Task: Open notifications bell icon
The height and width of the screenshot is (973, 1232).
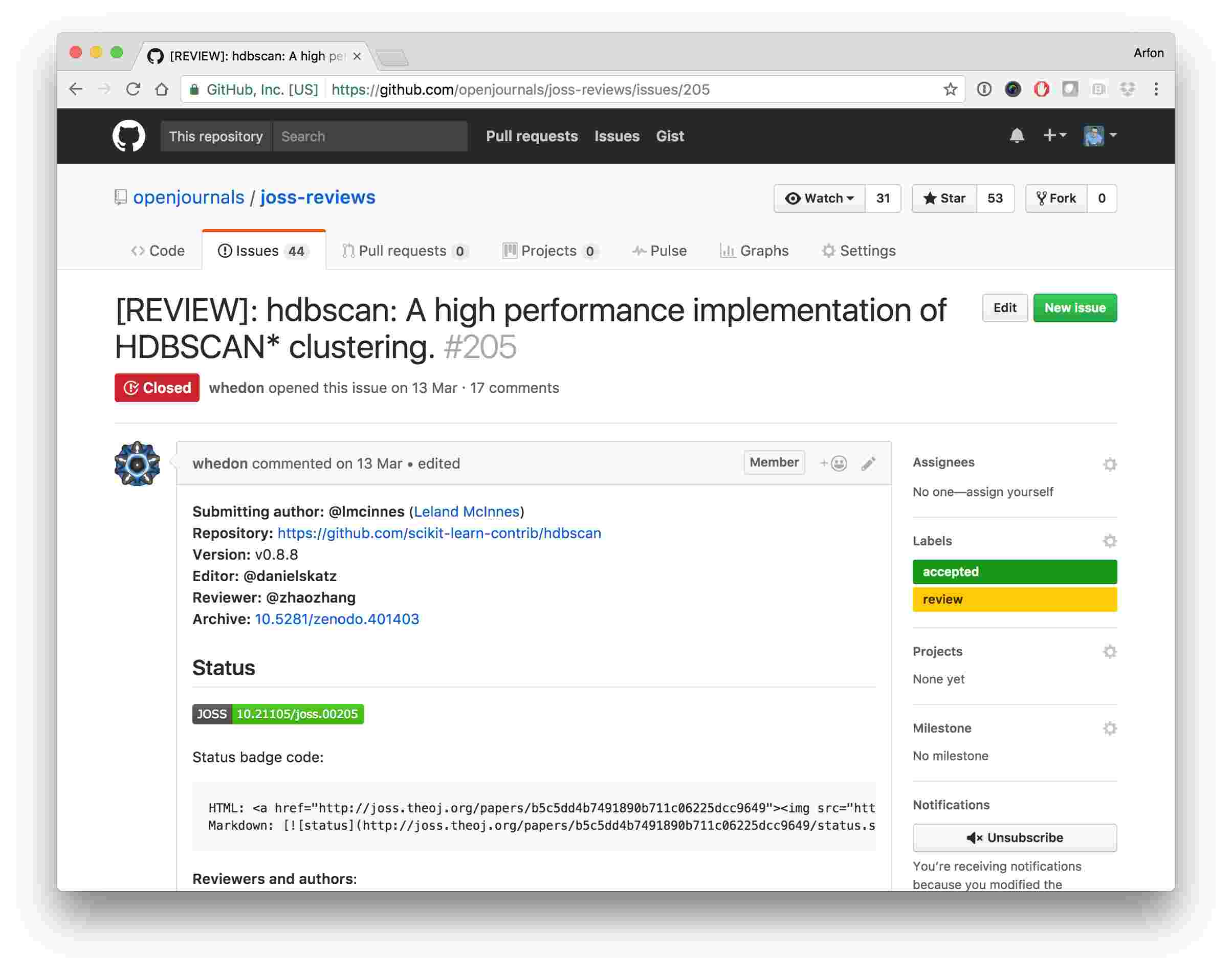Action: 1017,136
